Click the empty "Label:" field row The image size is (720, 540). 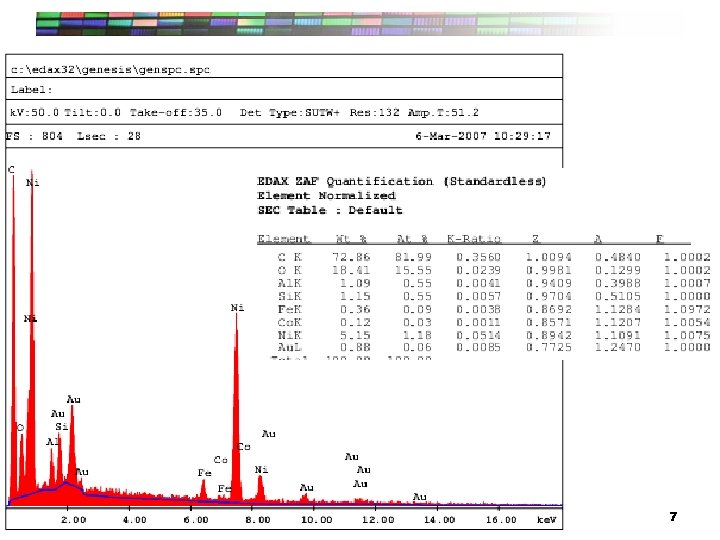(x=284, y=89)
